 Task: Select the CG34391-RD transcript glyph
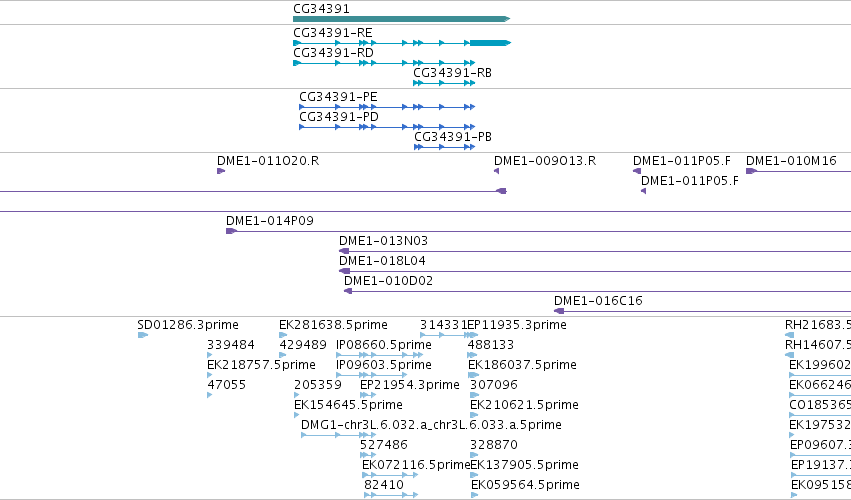[384, 63]
